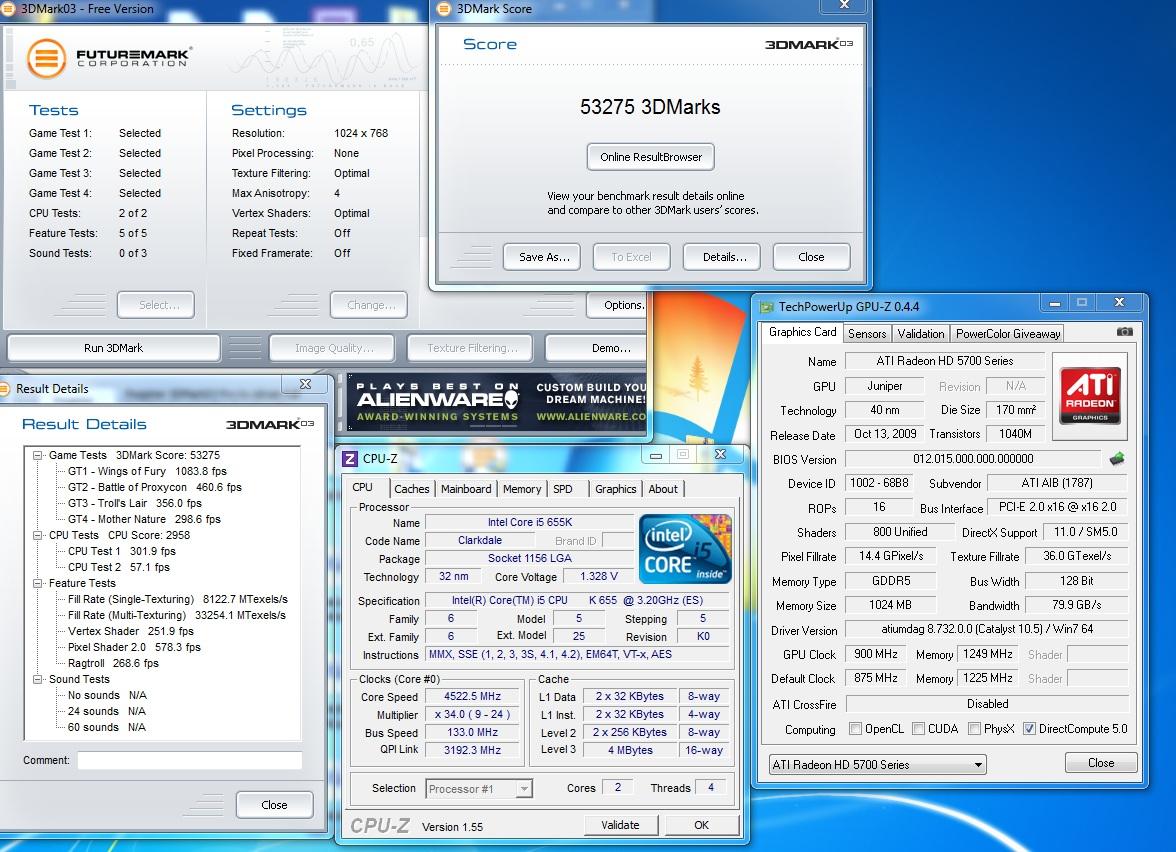Open Details in 3DMark Score window

(724, 256)
